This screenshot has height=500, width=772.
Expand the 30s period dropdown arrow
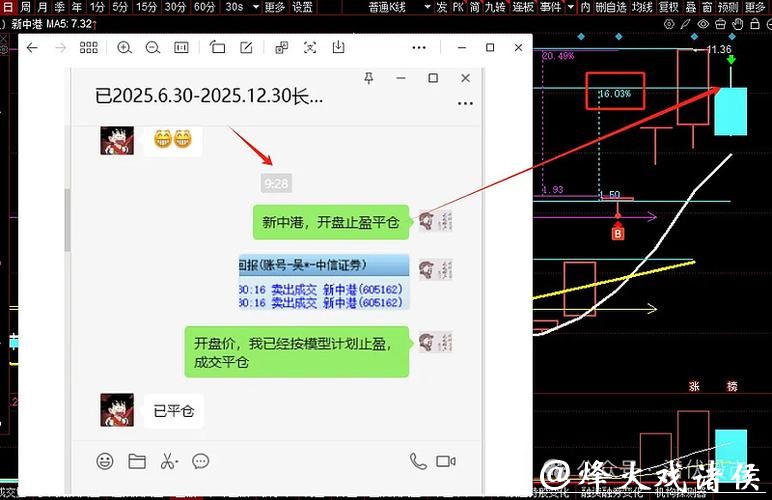pos(256,7)
